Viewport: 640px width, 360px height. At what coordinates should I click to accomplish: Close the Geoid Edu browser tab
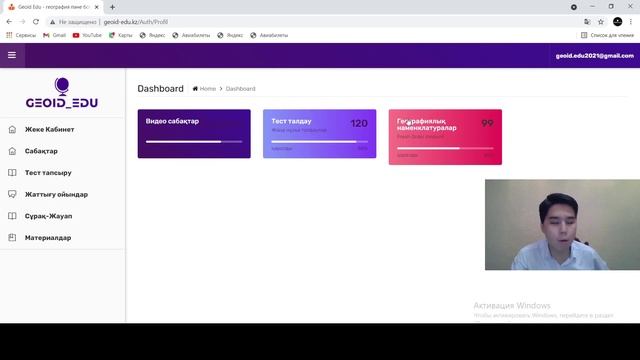coord(97,7)
